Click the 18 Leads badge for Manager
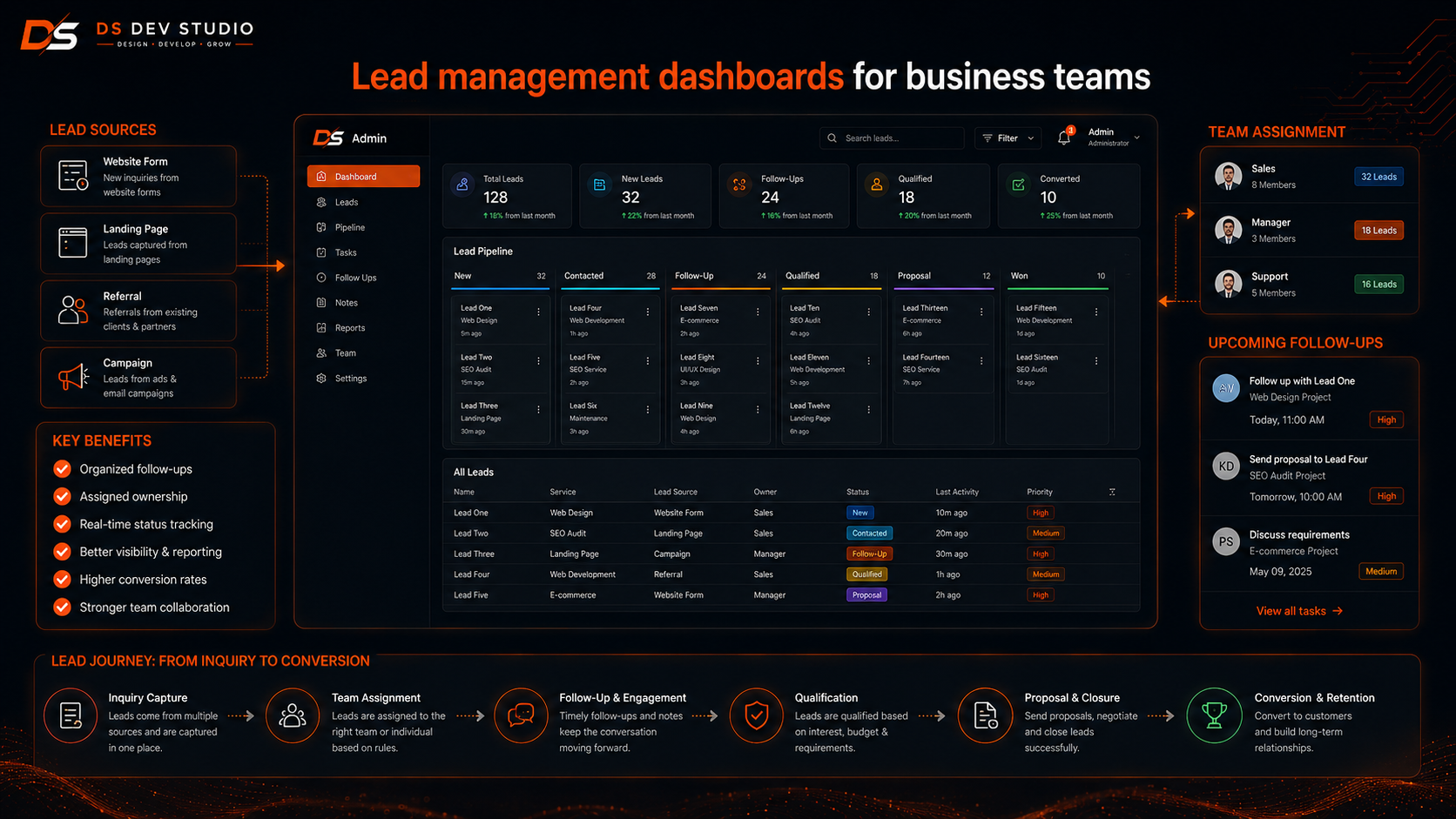The width and height of the screenshot is (1456, 819). [1378, 231]
